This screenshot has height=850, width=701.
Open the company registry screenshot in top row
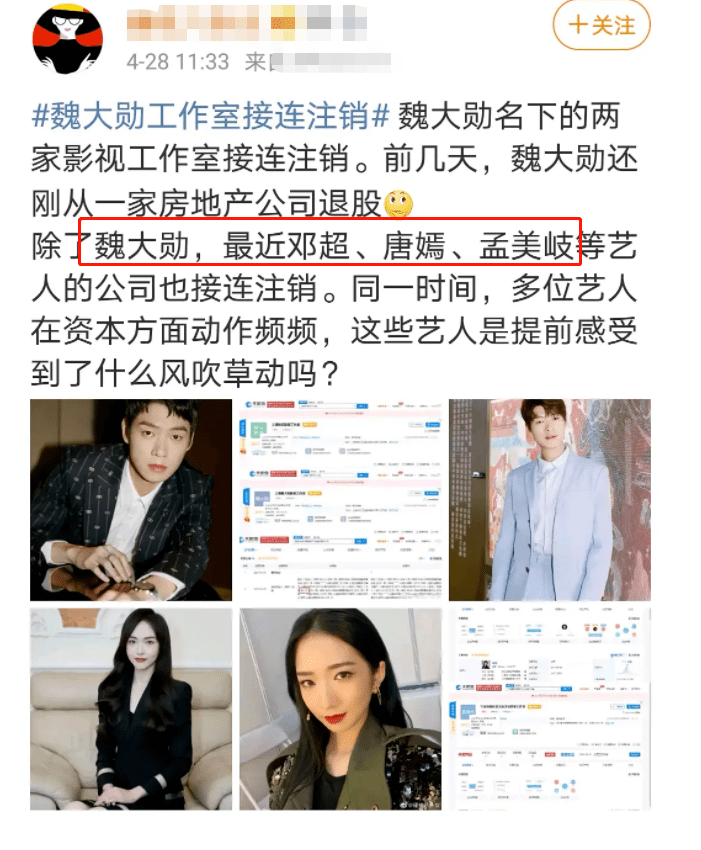click(x=340, y=500)
